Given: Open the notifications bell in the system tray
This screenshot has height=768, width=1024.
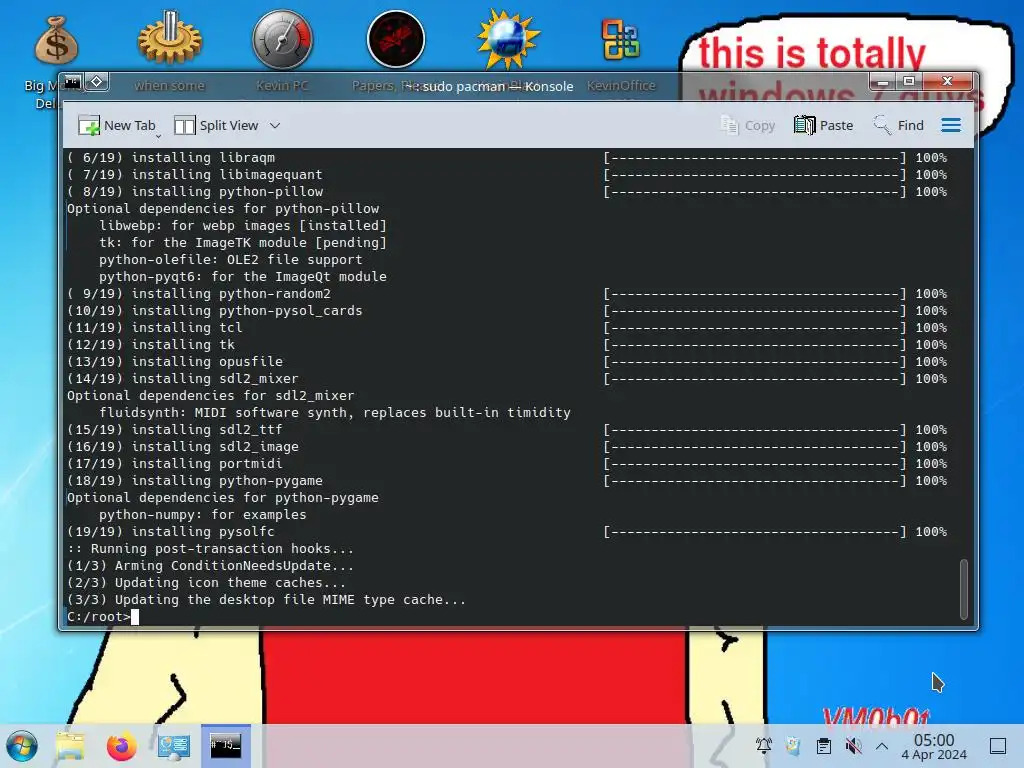Looking at the screenshot, I should [x=763, y=746].
